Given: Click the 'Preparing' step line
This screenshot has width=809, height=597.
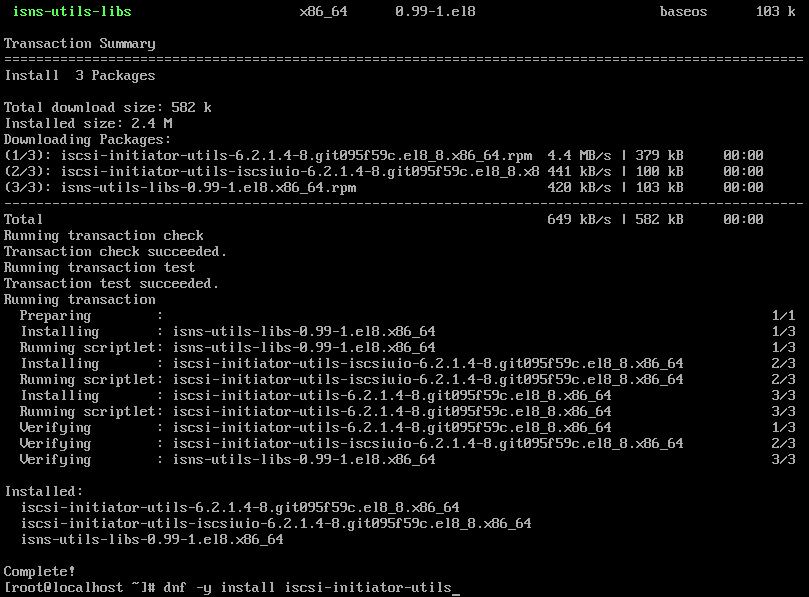Looking at the screenshot, I should (408, 315).
